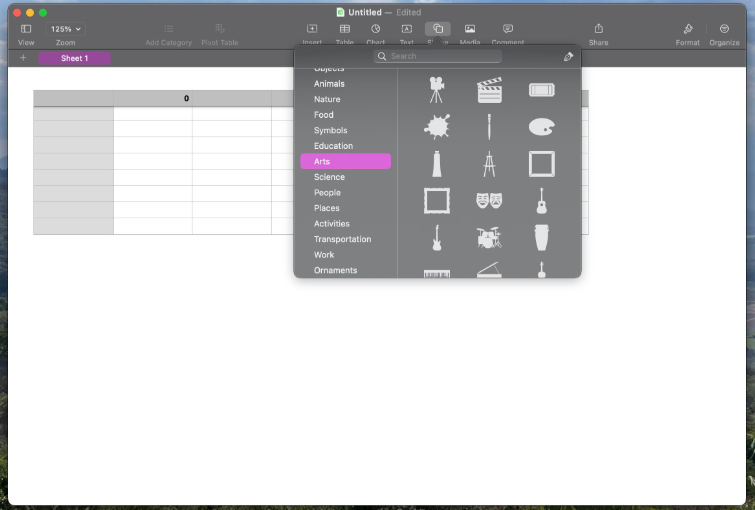Select the Food shape category

coord(346,115)
